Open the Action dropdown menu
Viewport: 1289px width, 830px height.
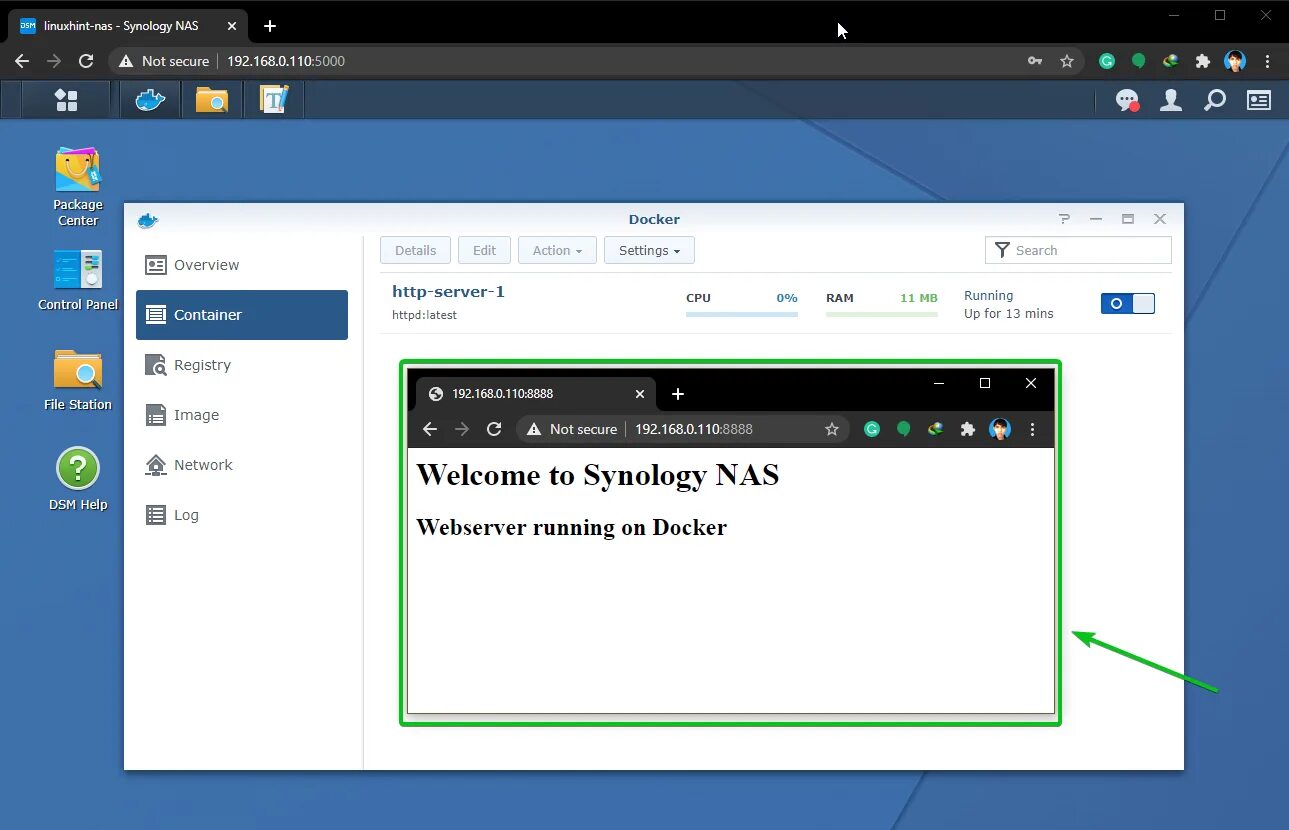(557, 250)
